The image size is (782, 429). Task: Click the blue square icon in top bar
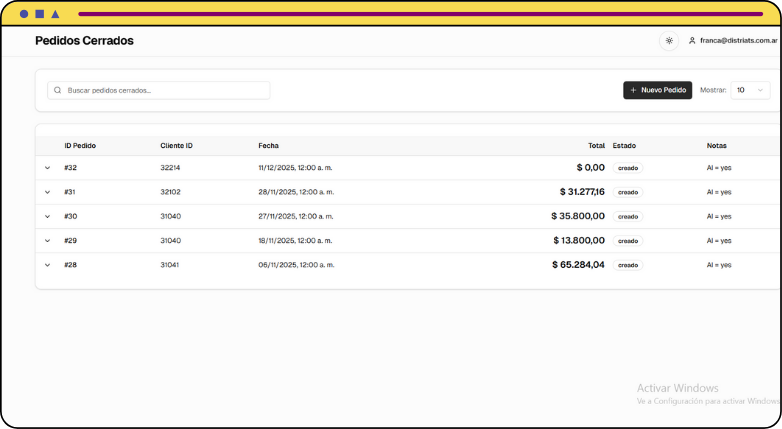click(x=39, y=14)
